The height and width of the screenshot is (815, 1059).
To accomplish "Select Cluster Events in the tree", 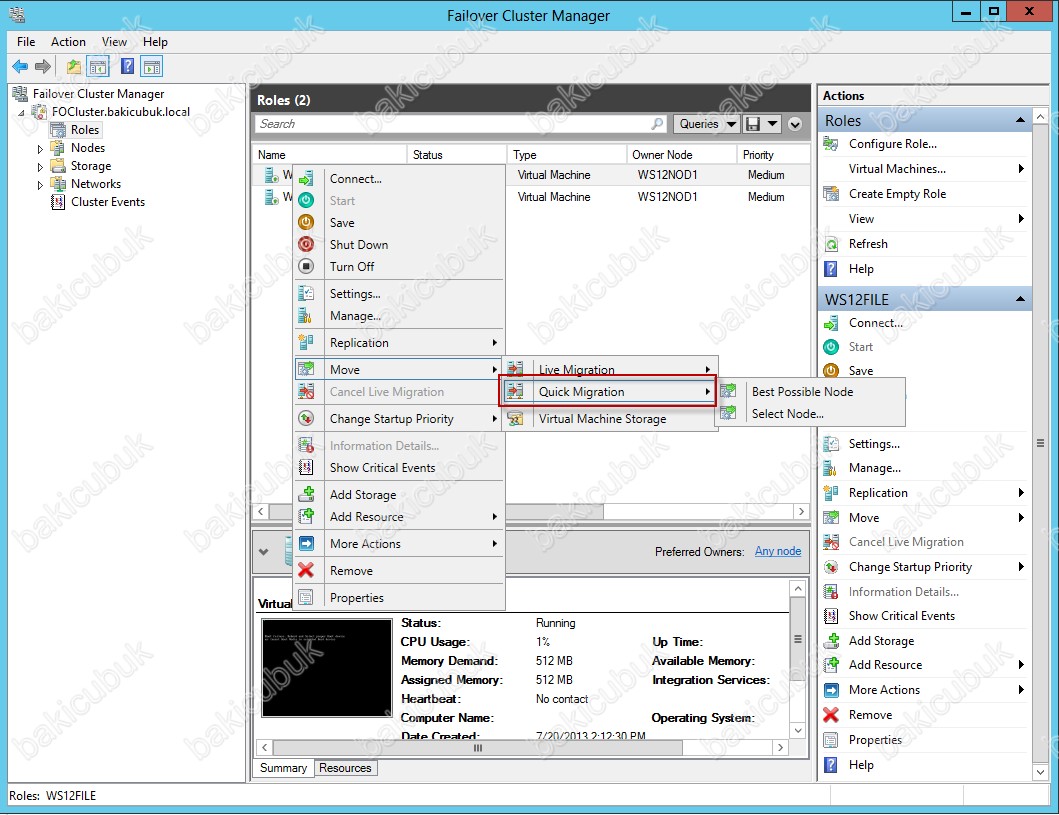I will point(108,202).
